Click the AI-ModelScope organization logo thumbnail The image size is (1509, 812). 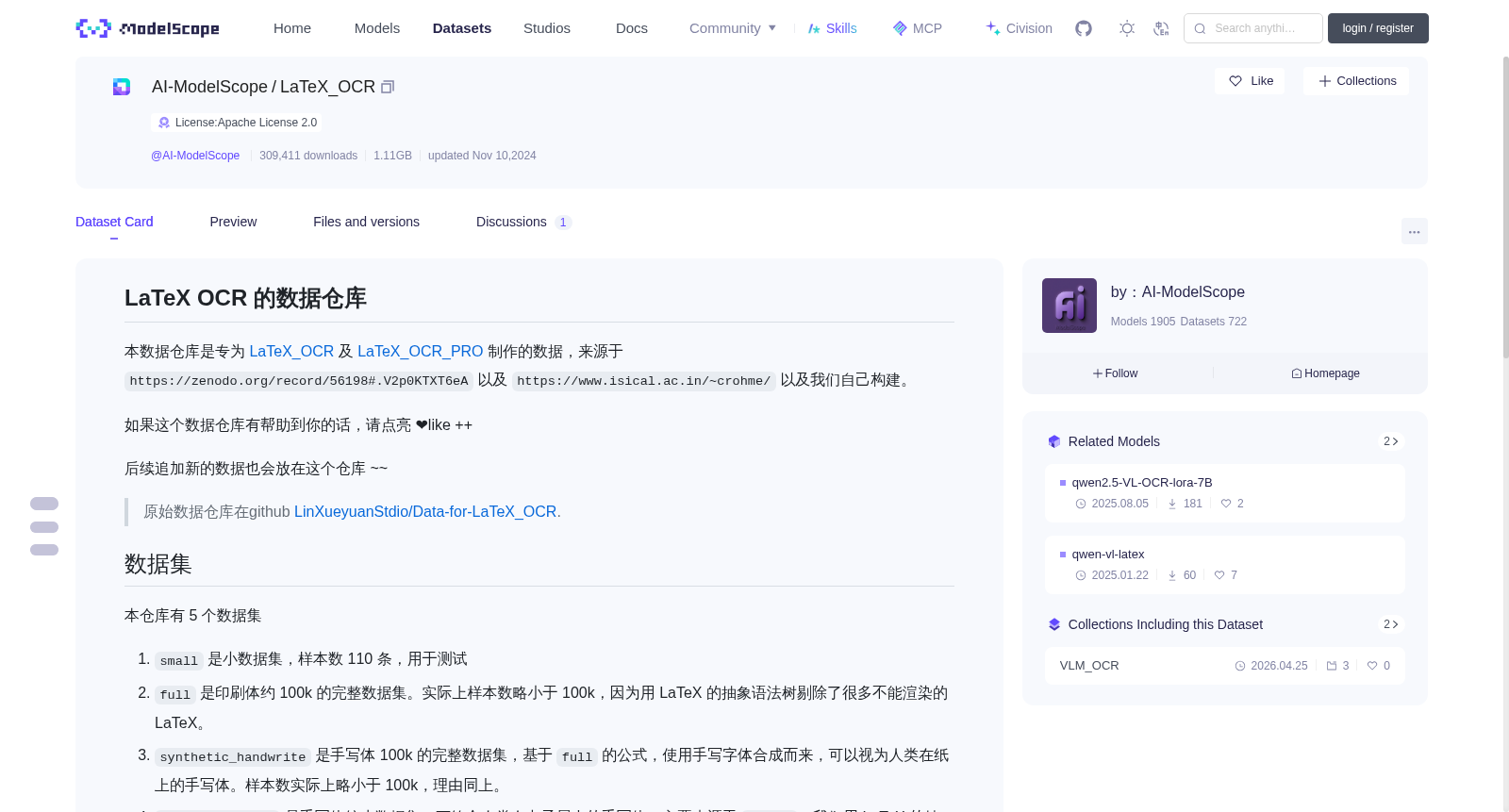point(1070,306)
